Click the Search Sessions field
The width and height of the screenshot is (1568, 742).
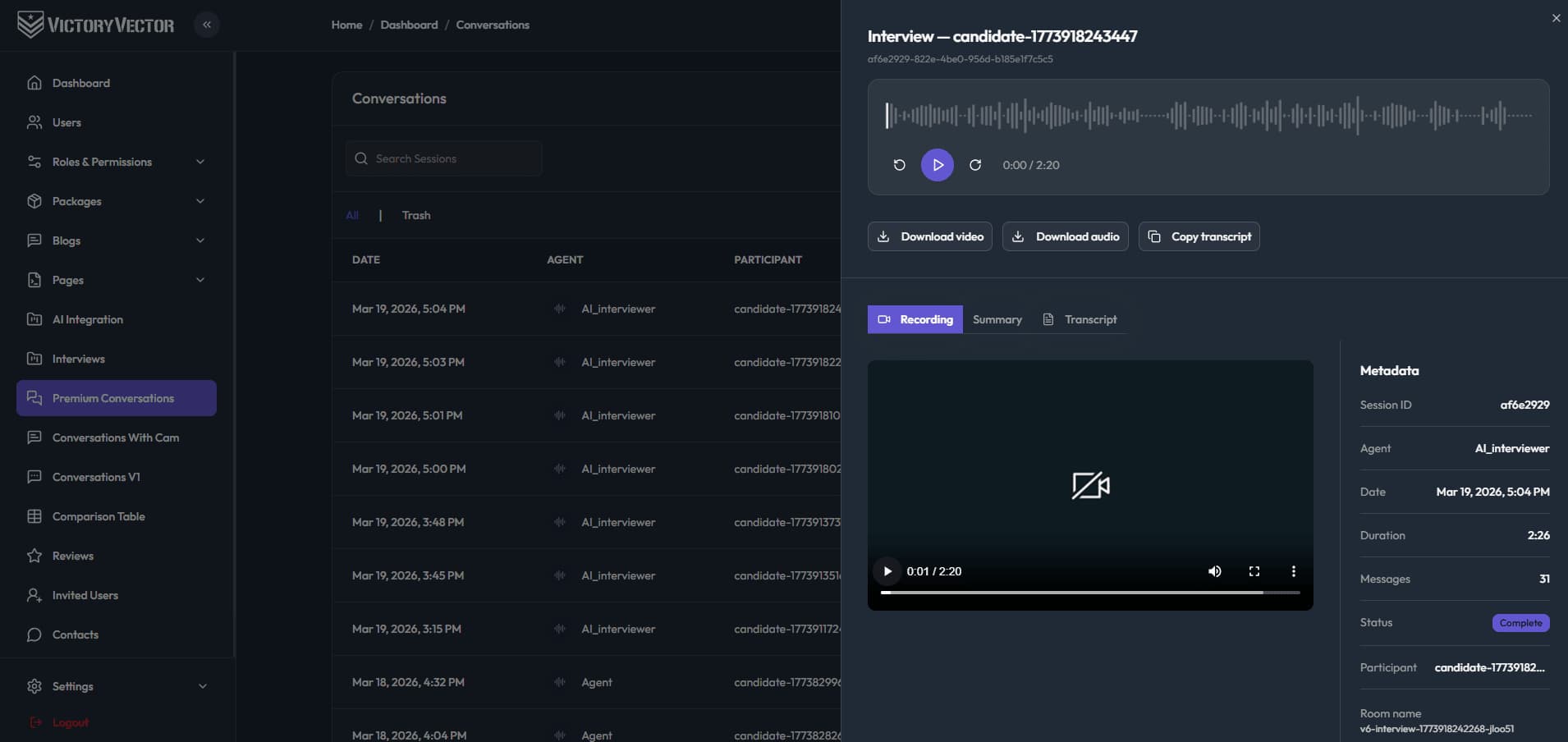[443, 158]
